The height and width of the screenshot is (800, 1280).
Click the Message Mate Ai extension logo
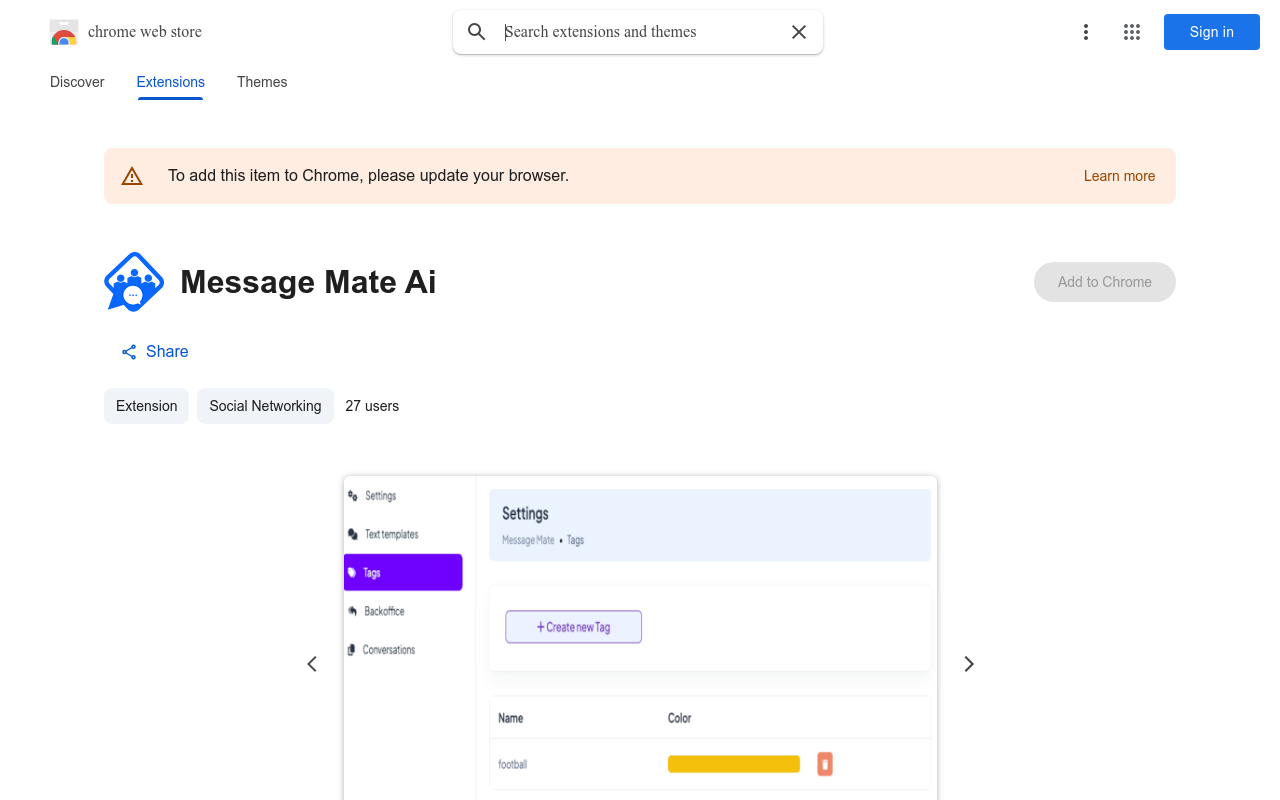(x=134, y=282)
